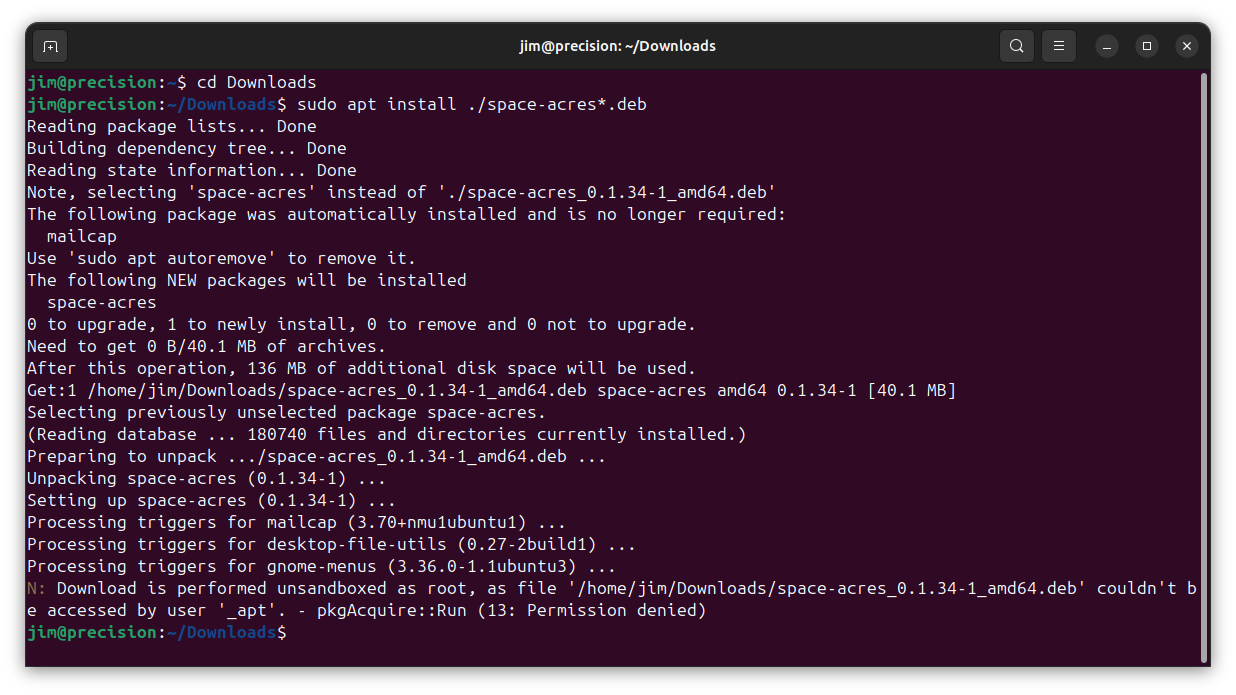Close the terminal window
1236x695 pixels.
coord(1187,46)
